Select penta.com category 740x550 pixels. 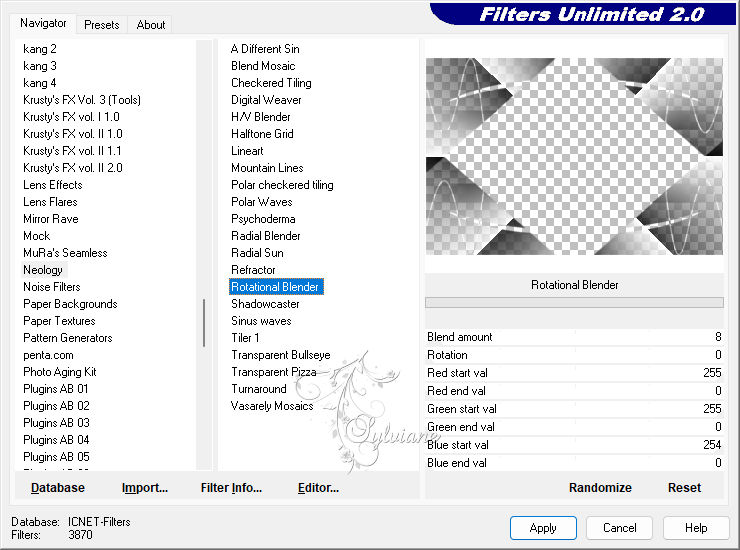pyautogui.click(x=48, y=355)
